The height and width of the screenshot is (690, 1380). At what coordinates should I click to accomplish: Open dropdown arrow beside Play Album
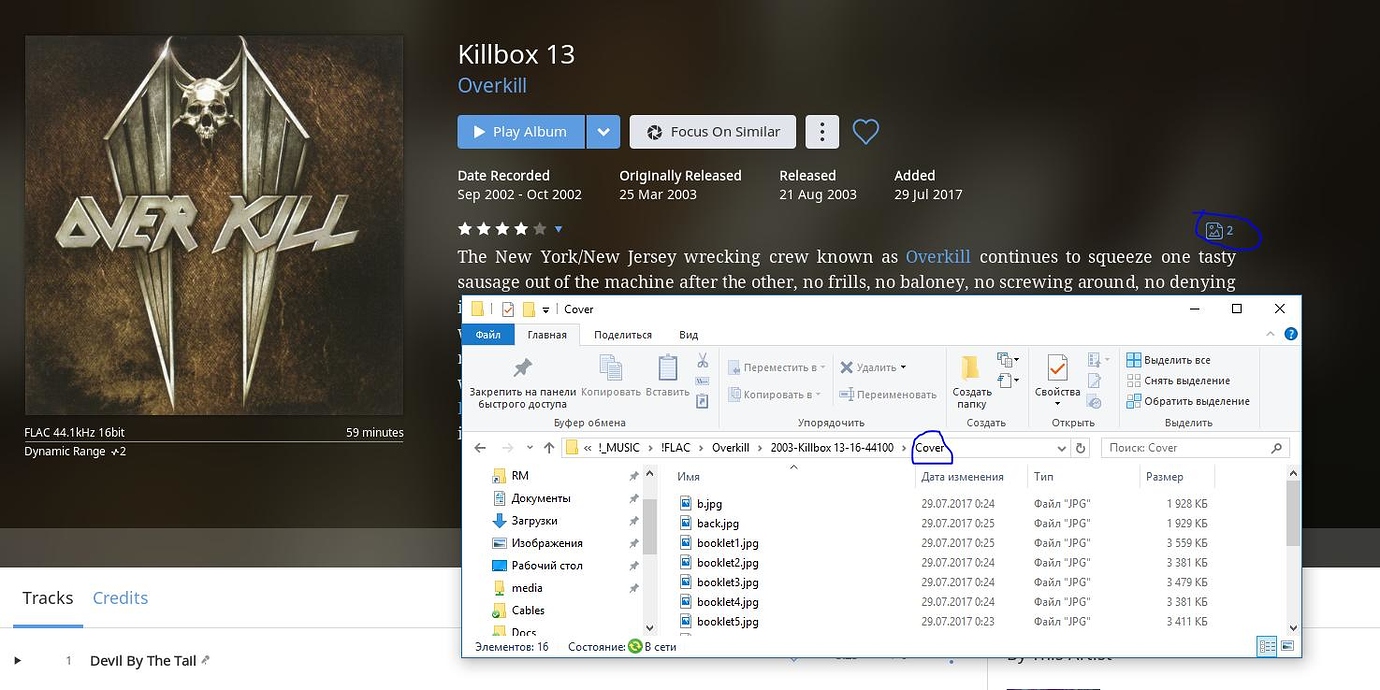click(603, 132)
